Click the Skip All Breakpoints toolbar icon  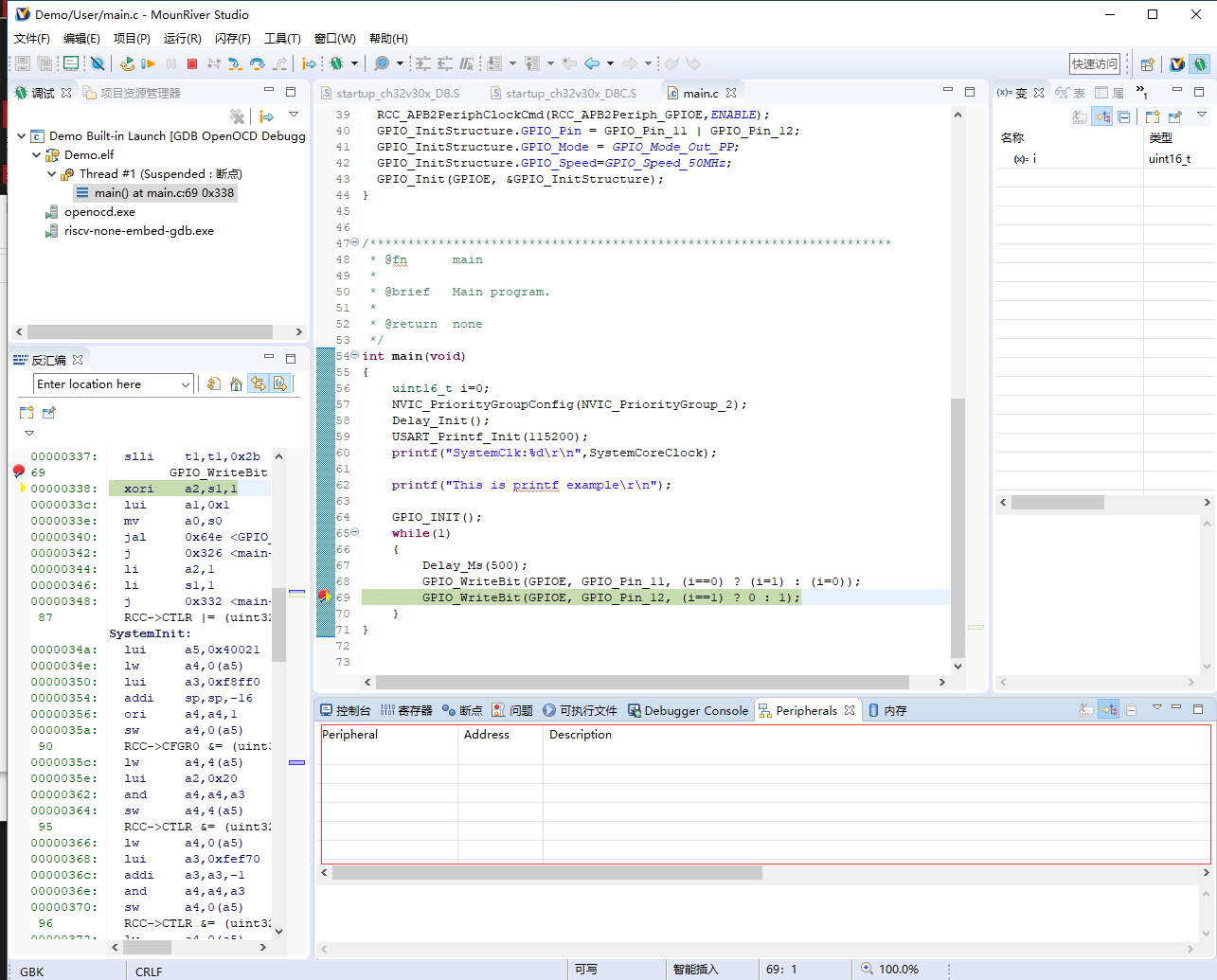click(x=97, y=63)
